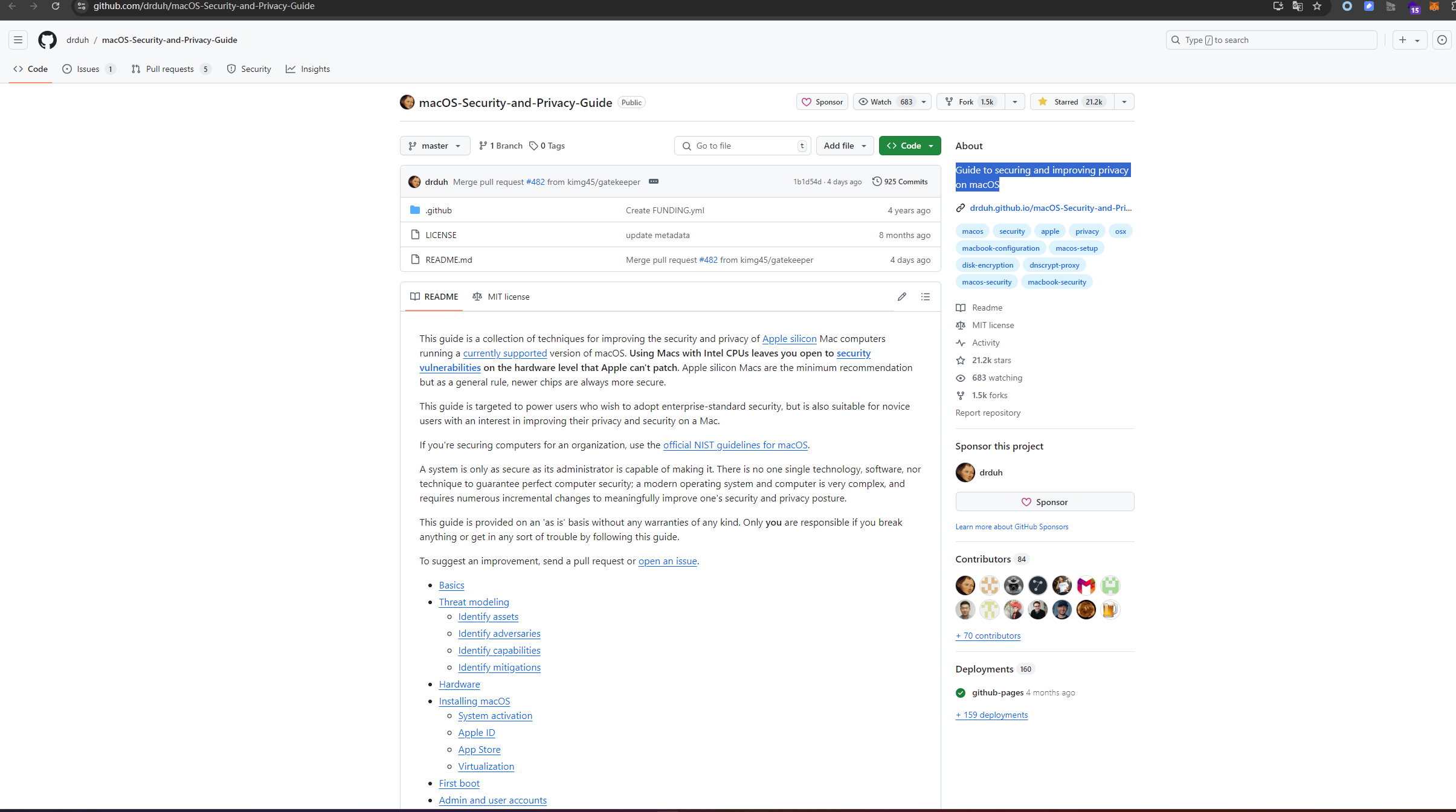Click the open an issue link
This screenshot has width=1456, height=812.
point(668,561)
